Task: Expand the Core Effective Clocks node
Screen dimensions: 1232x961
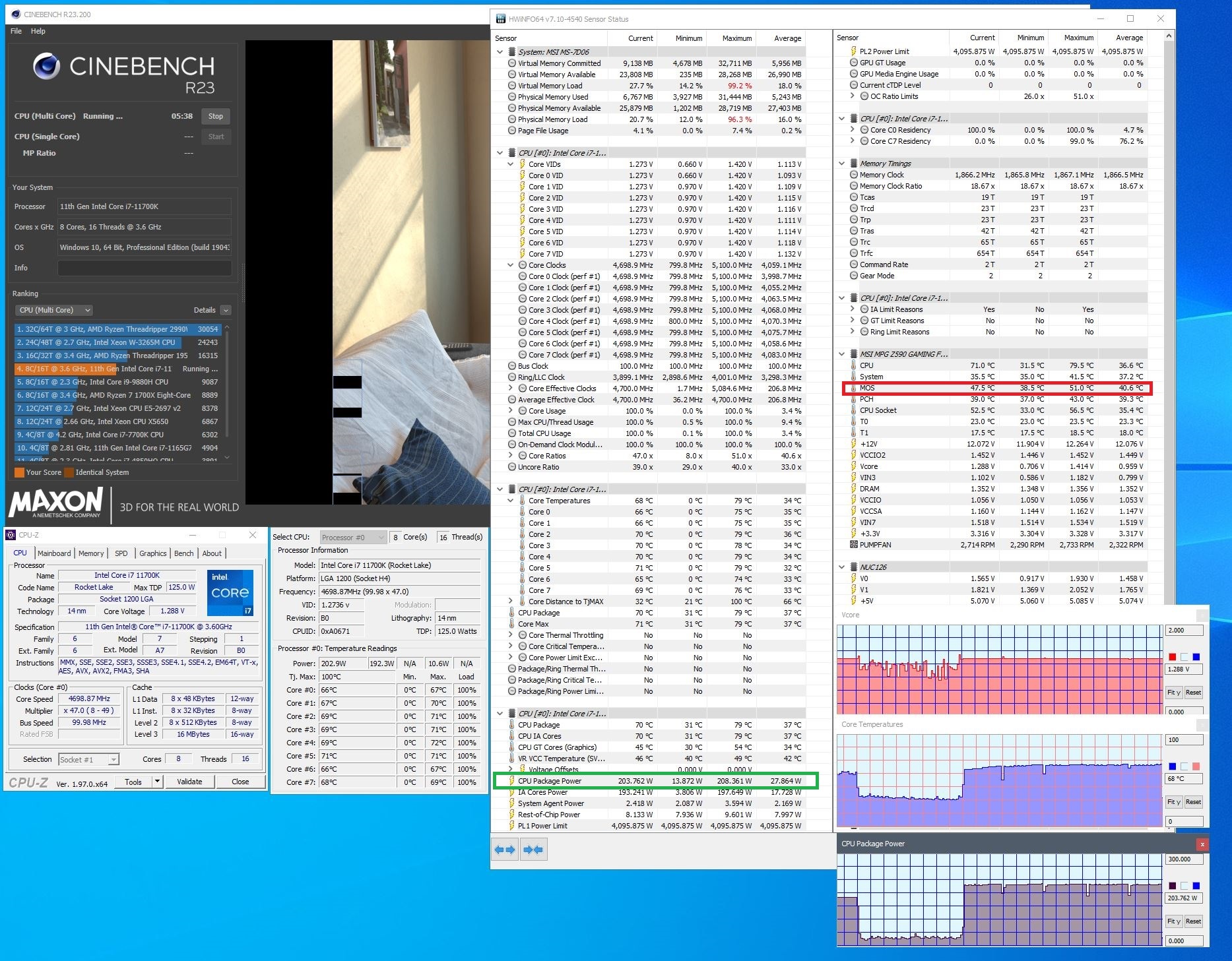Action: coord(510,388)
